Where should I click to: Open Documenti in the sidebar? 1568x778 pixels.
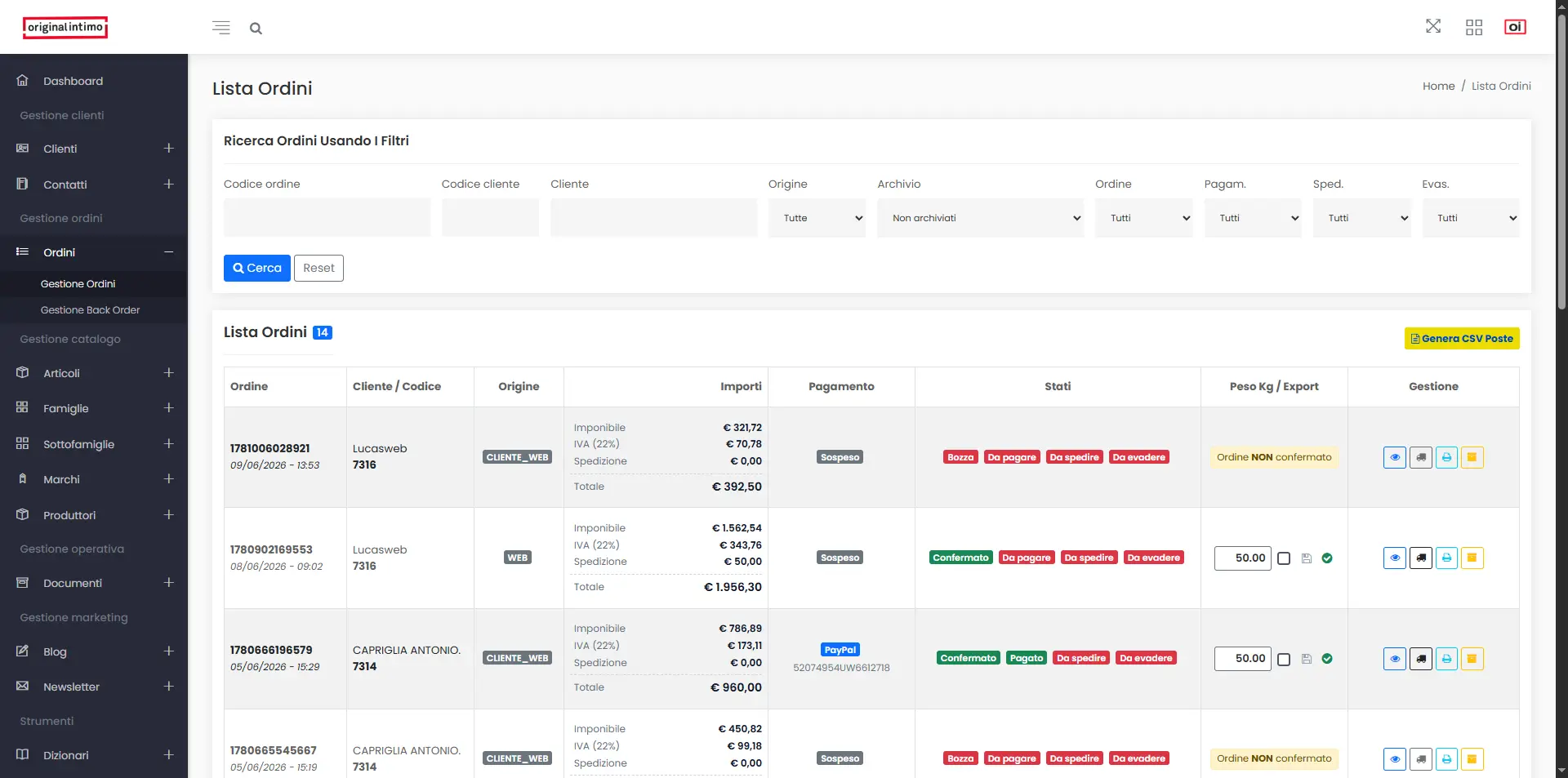pos(94,583)
